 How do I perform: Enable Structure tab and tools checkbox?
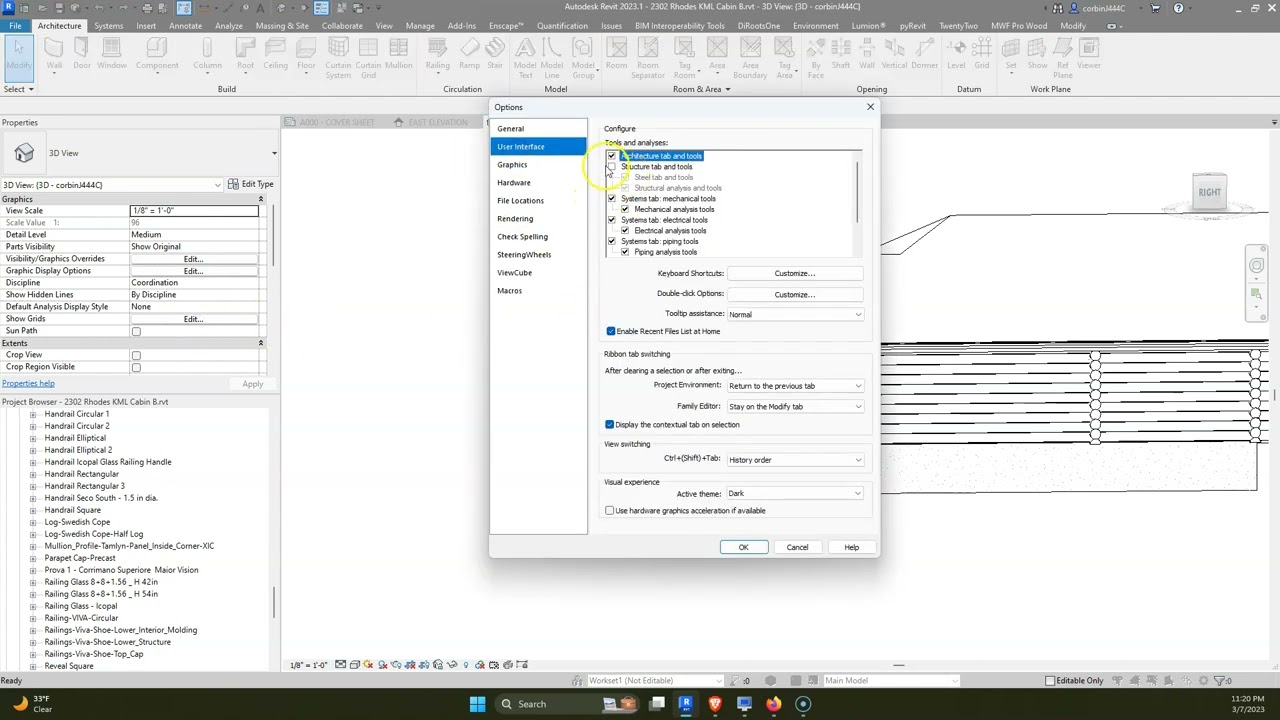coord(612,167)
